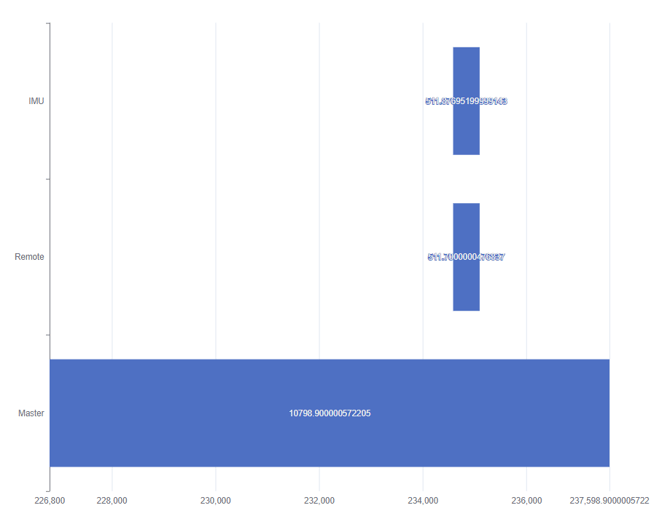Click the IMU bar's 511.87 value label
The height and width of the screenshot is (516, 670).
[x=466, y=101]
